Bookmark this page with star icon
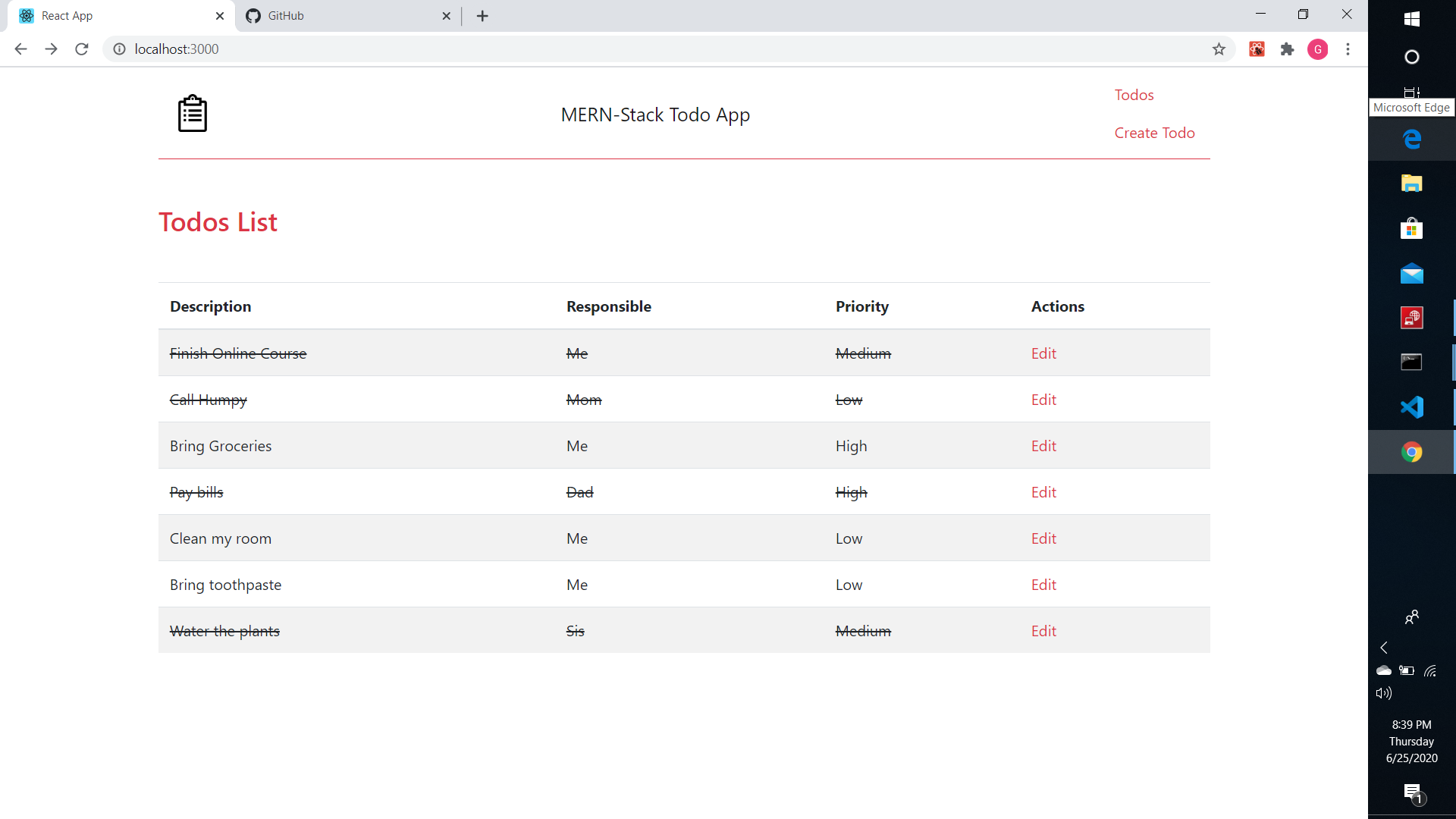1456x819 pixels. [1219, 49]
